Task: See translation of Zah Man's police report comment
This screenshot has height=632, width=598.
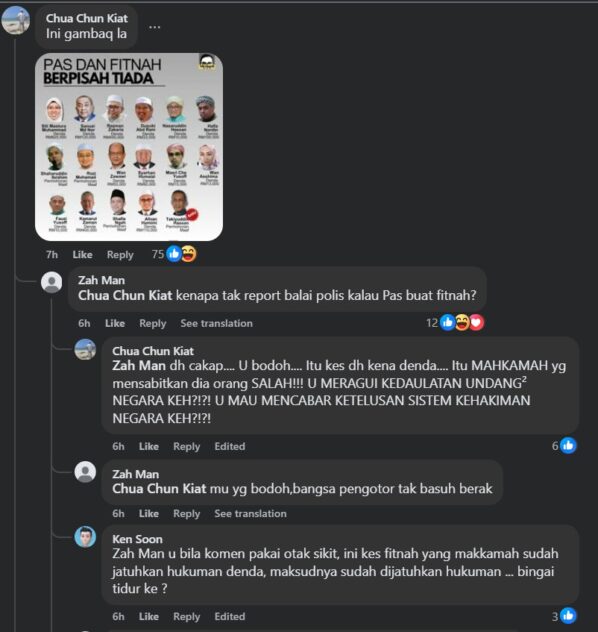Action: point(216,323)
